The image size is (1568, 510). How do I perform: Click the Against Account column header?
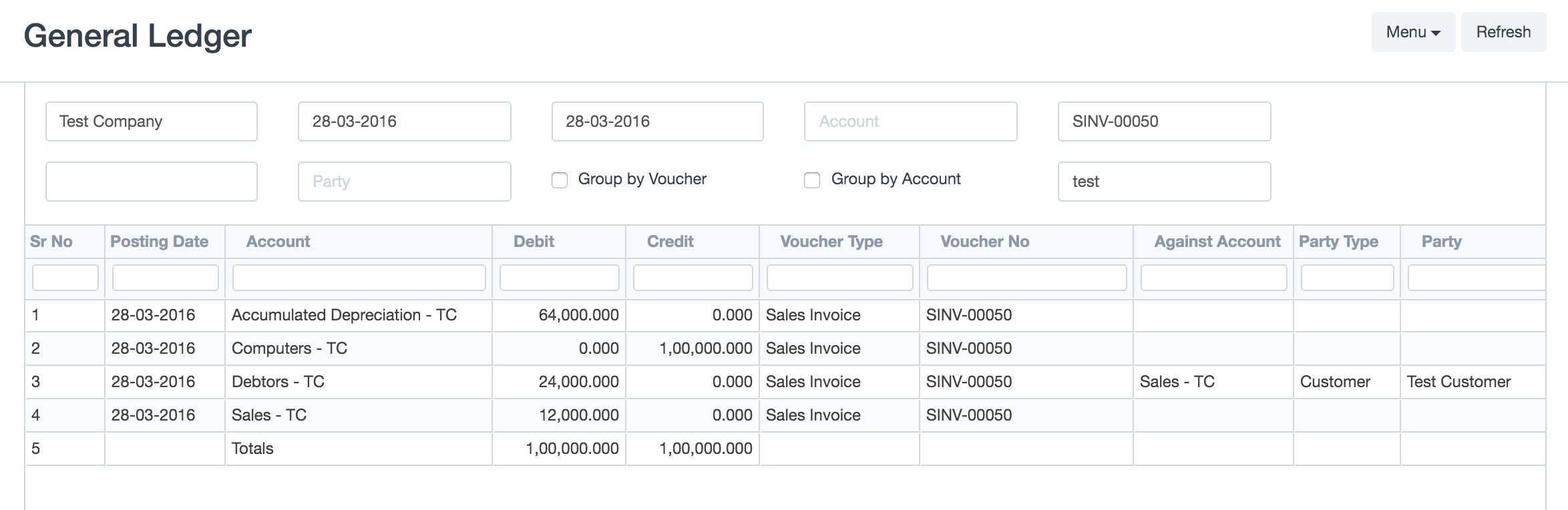(x=1217, y=242)
